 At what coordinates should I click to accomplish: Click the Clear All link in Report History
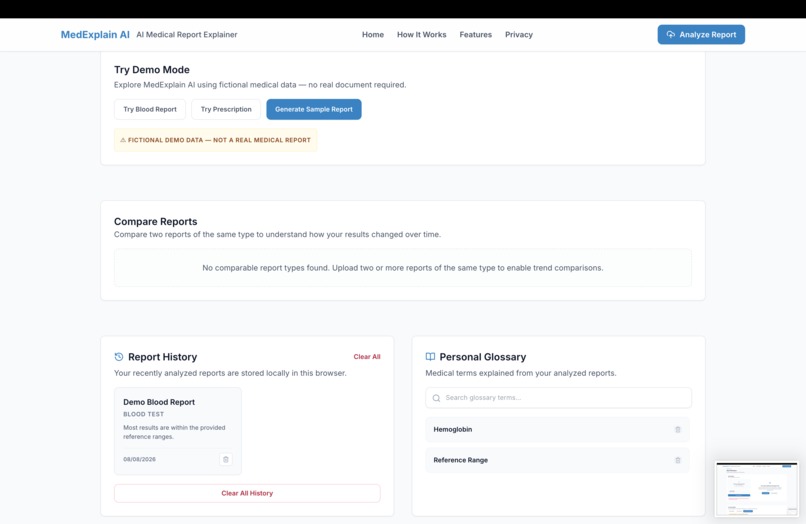[367, 356]
